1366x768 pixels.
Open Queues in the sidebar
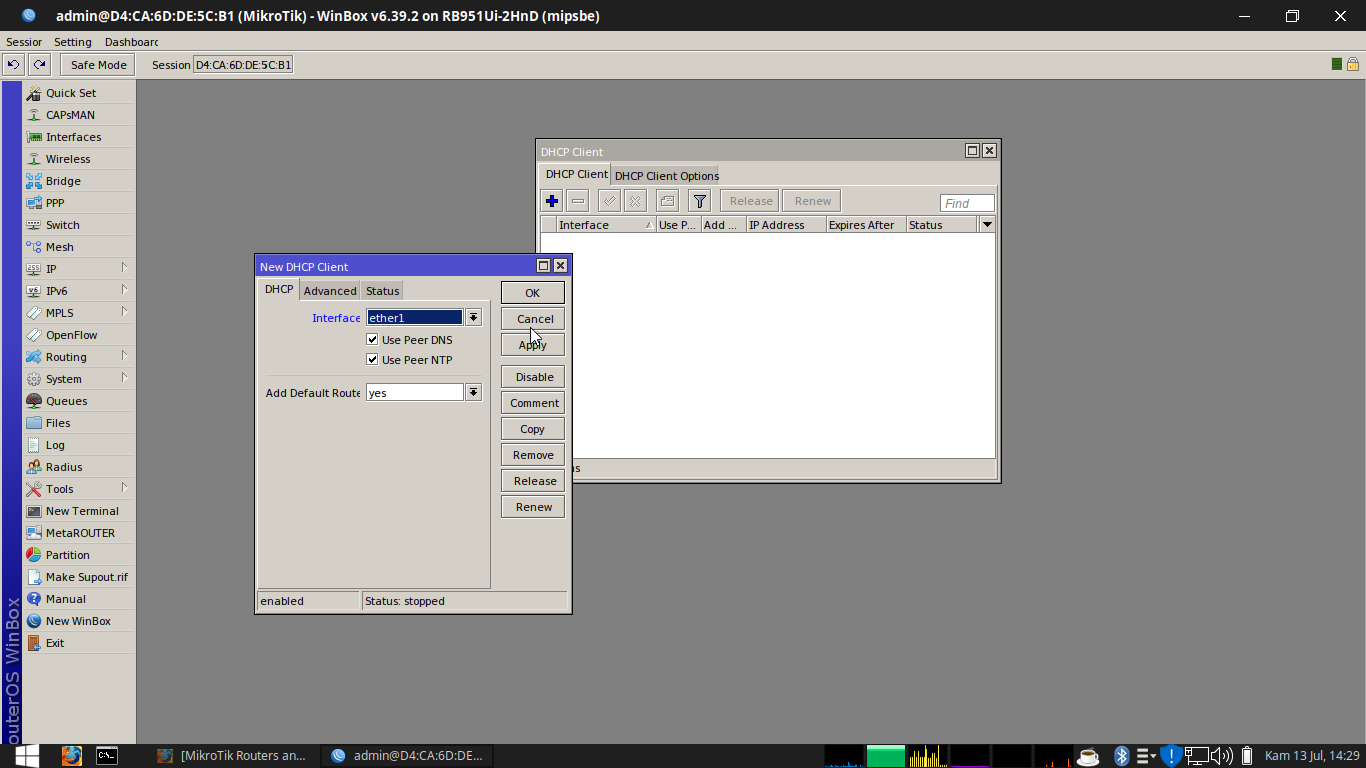[x=79, y=401]
